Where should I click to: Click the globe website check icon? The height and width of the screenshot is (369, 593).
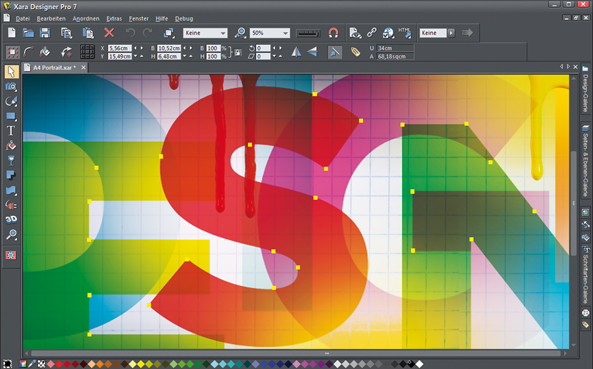click(388, 33)
